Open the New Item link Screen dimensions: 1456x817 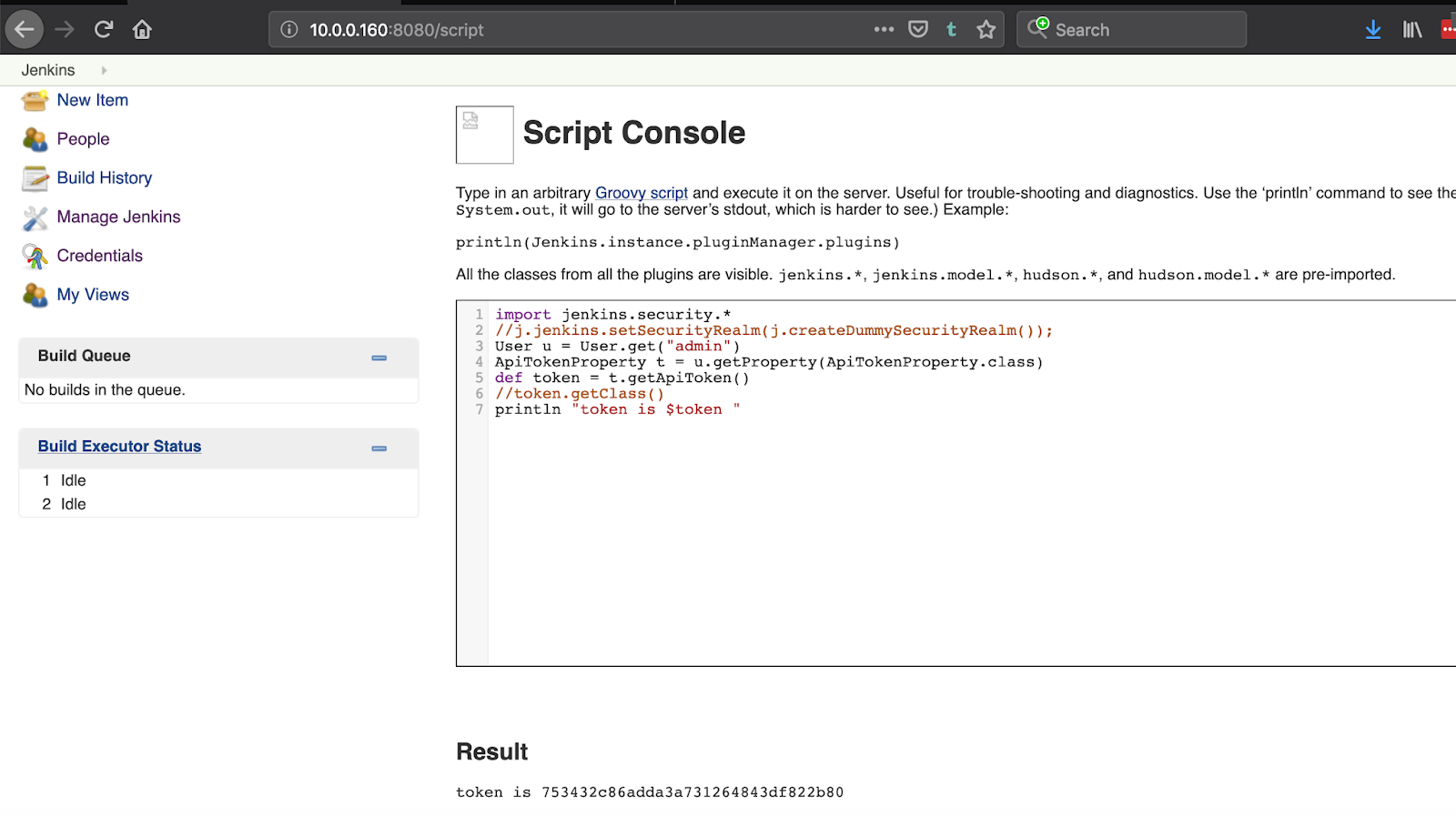point(93,100)
